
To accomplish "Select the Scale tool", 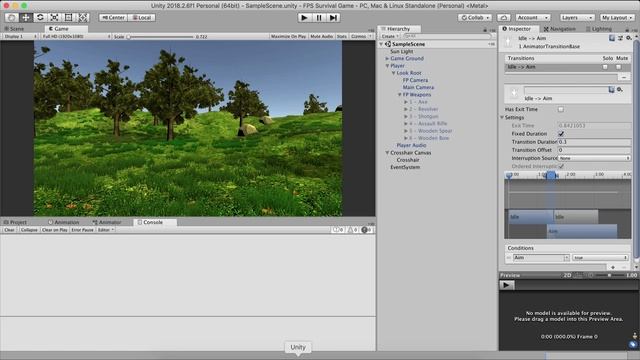I will [54, 18].
